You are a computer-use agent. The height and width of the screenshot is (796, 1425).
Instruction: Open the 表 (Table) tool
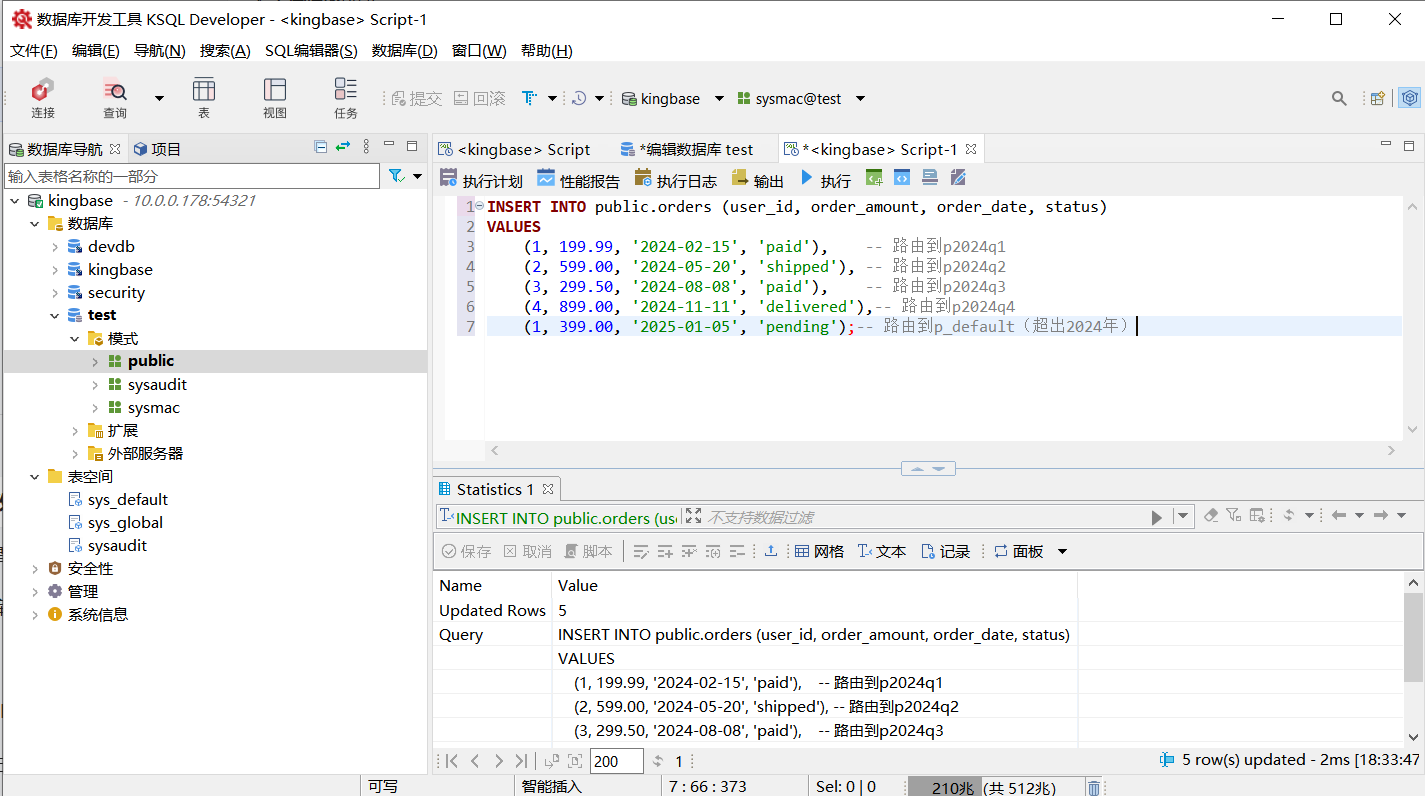(x=204, y=98)
